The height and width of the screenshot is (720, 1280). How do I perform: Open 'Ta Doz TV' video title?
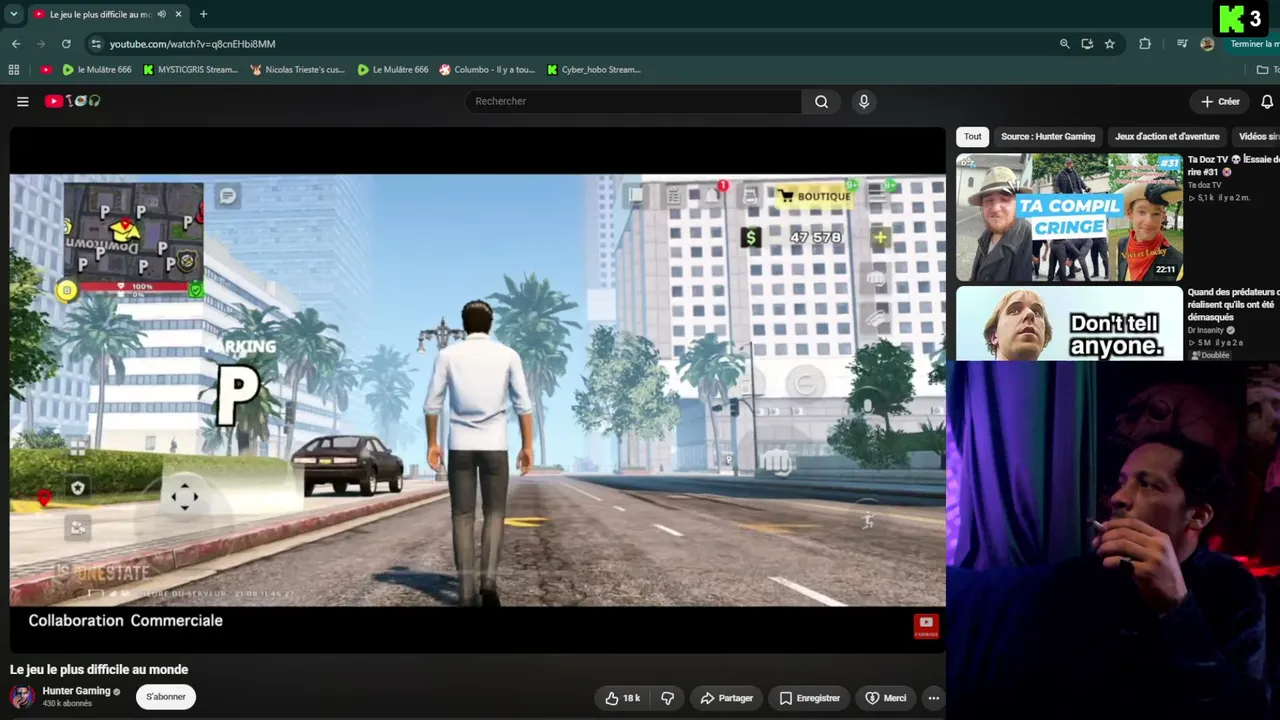(1234, 166)
